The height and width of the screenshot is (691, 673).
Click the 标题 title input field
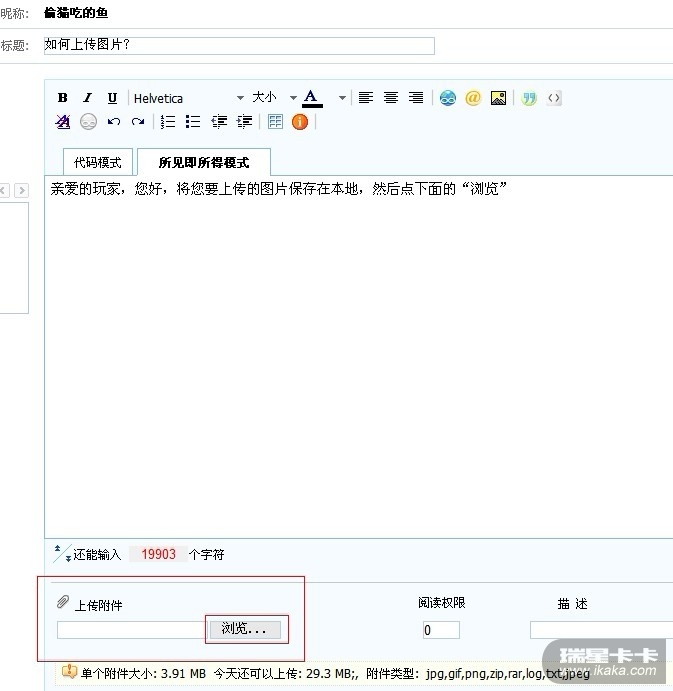239,45
